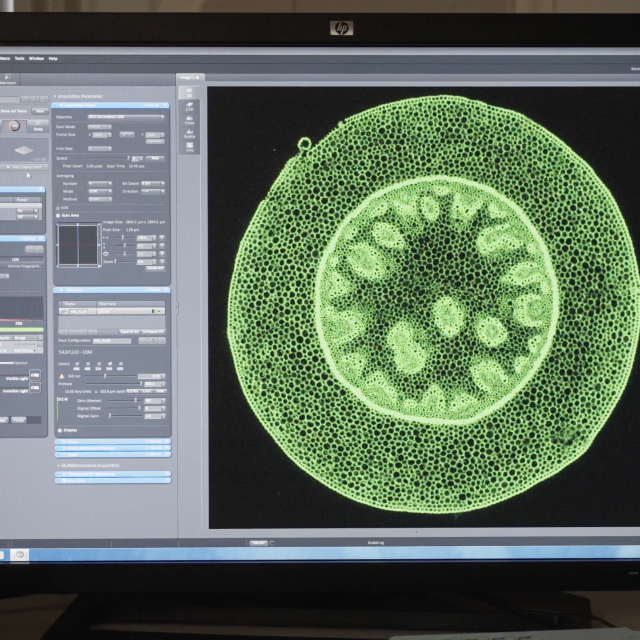Switch to the Image 1 document tab
Viewport: 640px width, 640px height.
click(189, 77)
